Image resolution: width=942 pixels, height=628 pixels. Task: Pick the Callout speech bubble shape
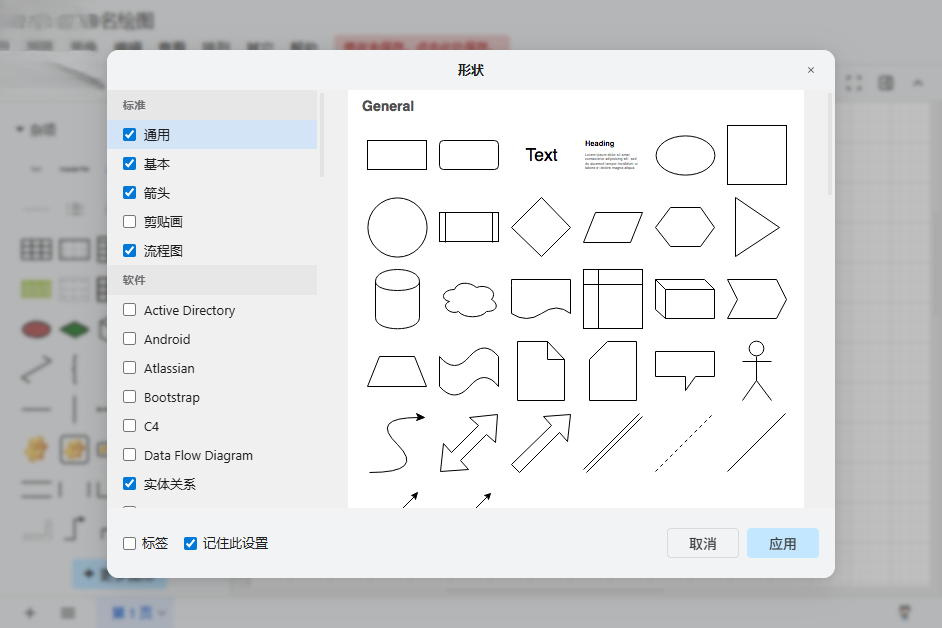pos(685,370)
